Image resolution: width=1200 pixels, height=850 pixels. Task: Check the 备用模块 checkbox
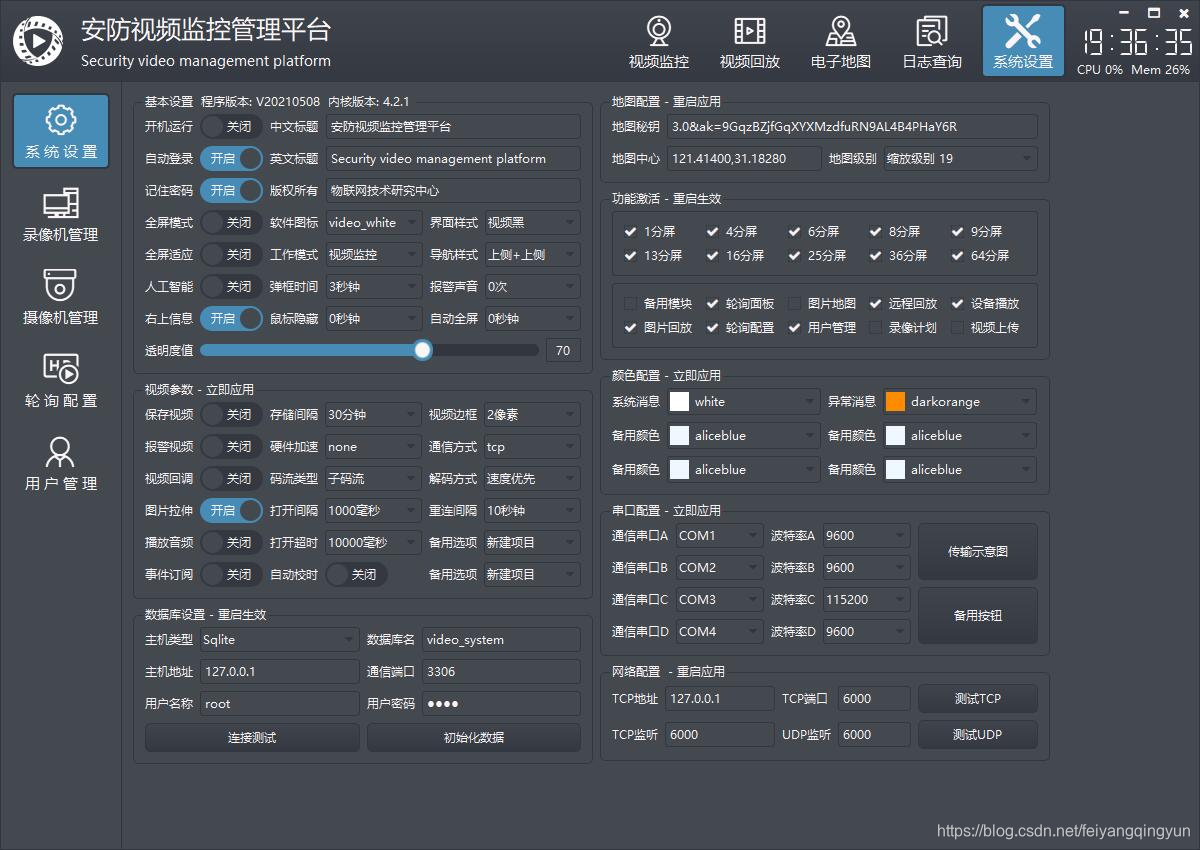click(631, 302)
